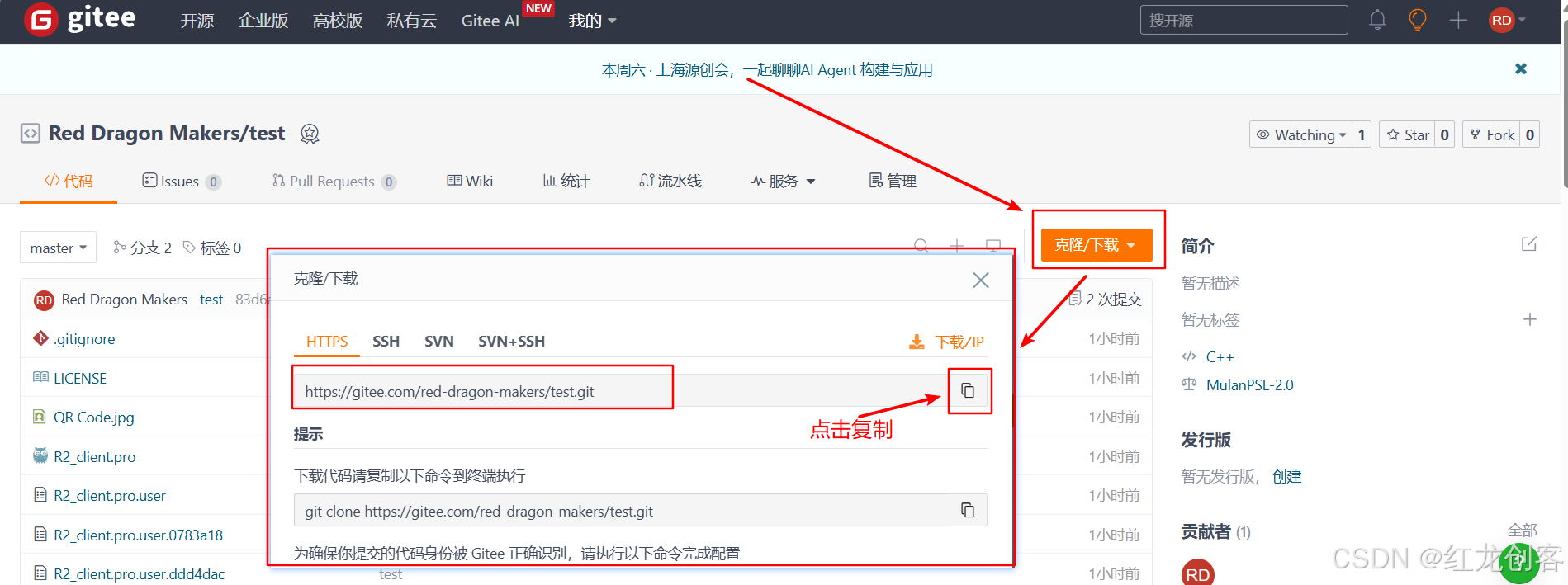
Task: Click the 下载ZIP download link
Action: coord(946,342)
